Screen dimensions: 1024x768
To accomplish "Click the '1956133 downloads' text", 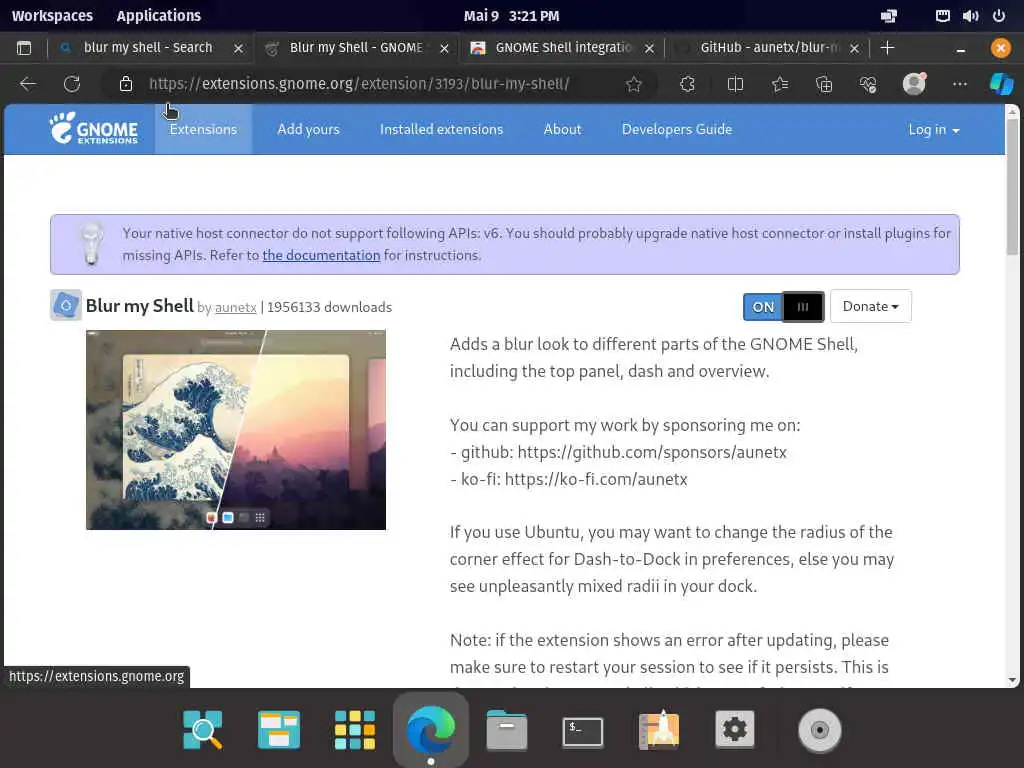I will [x=329, y=307].
